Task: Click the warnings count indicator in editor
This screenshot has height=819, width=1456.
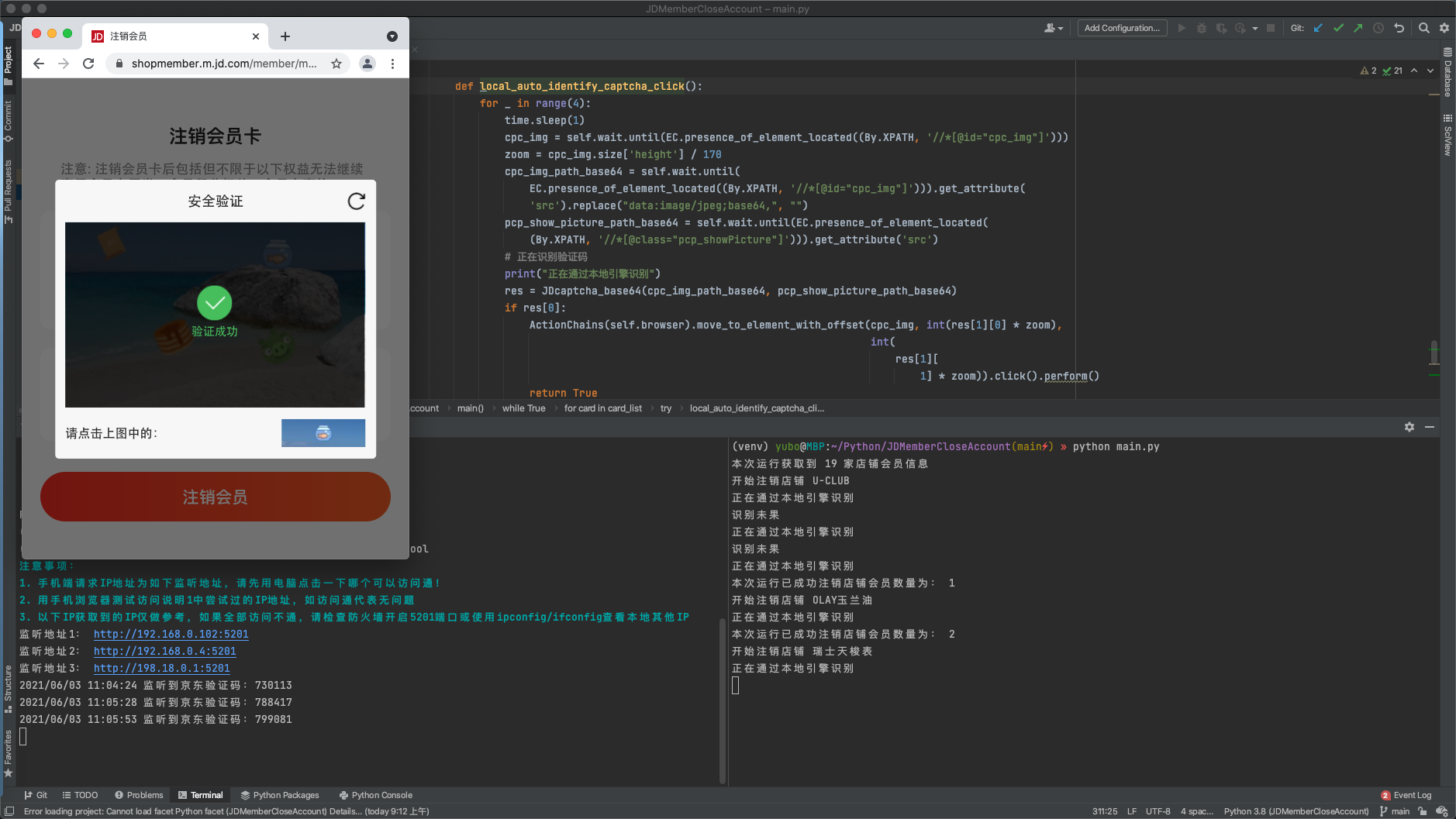Action: 1368,71
